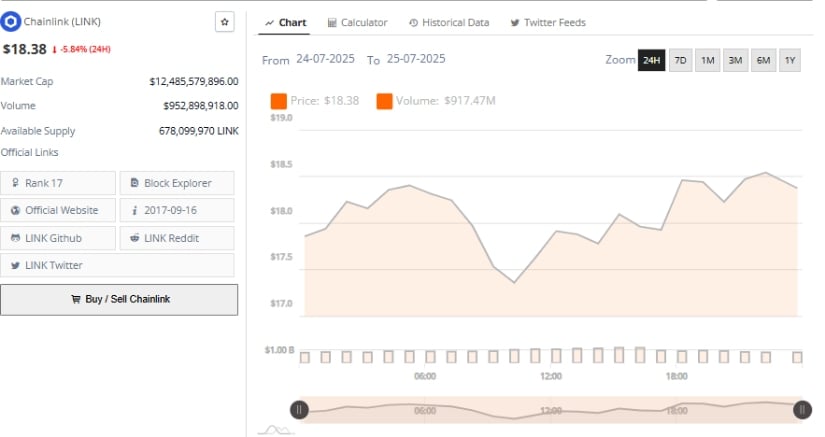Select the 6M zoom range
The height and width of the screenshot is (437, 825).
763,60
